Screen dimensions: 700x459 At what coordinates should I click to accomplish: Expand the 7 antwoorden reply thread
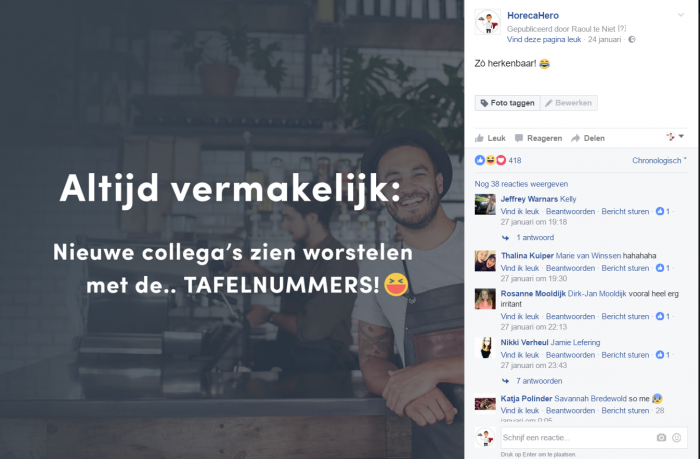539,381
